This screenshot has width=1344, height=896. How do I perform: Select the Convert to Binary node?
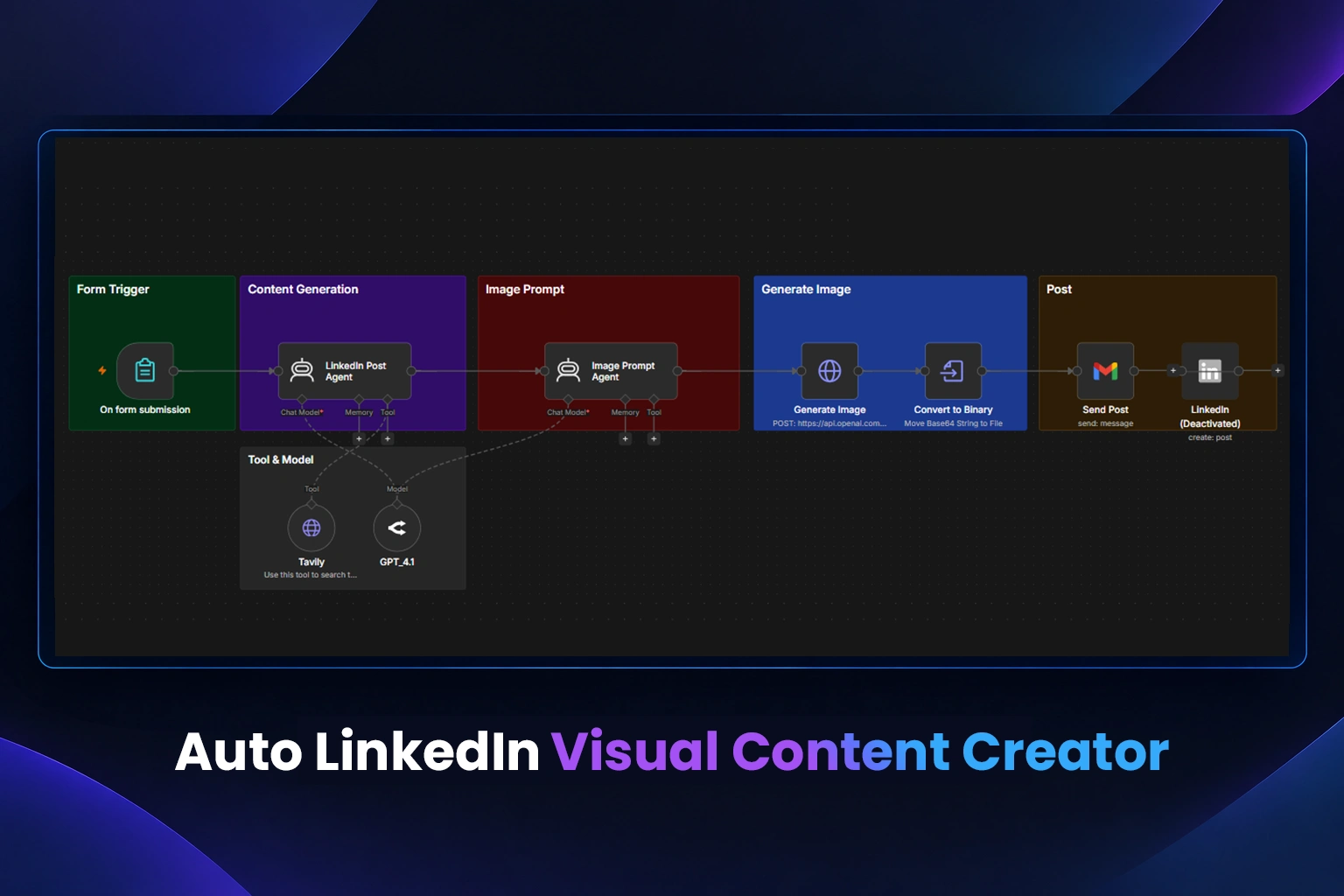tap(953, 371)
